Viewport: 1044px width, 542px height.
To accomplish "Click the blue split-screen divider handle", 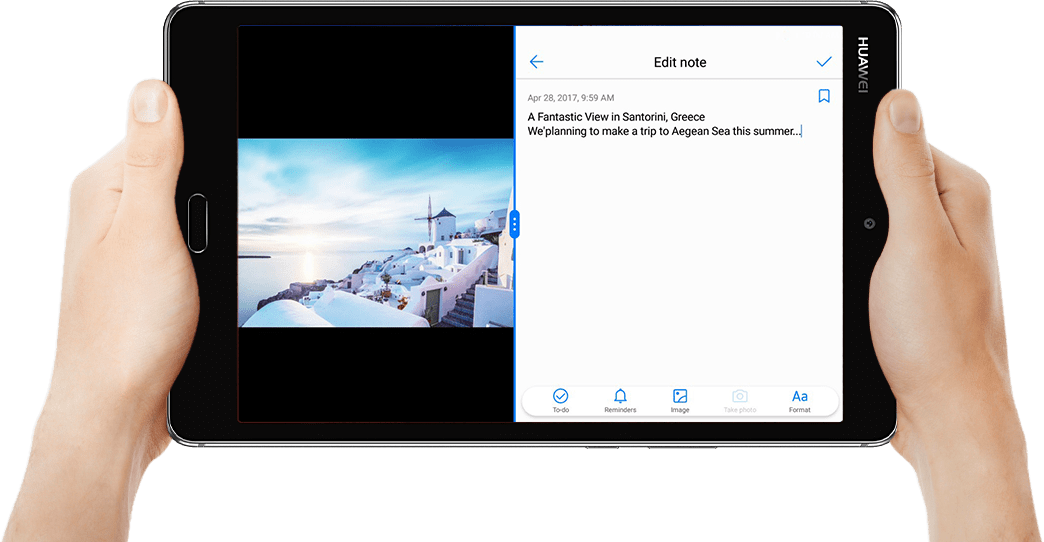I will tap(514, 224).
